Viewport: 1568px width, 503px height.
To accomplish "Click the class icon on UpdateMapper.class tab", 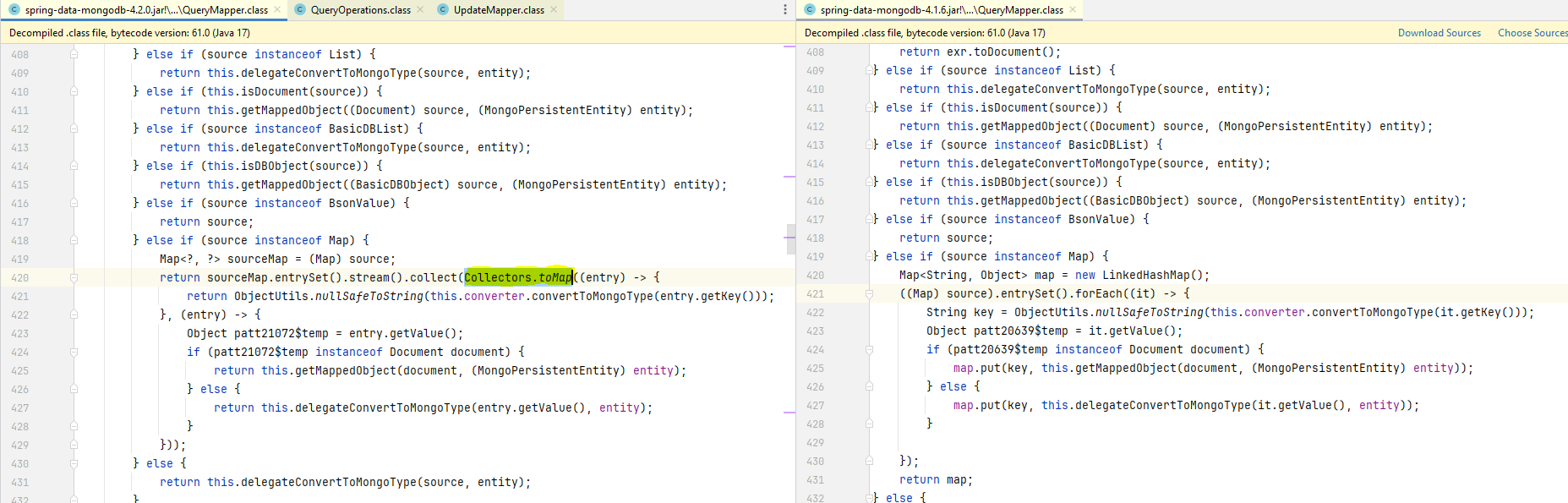I will (443, 10).
